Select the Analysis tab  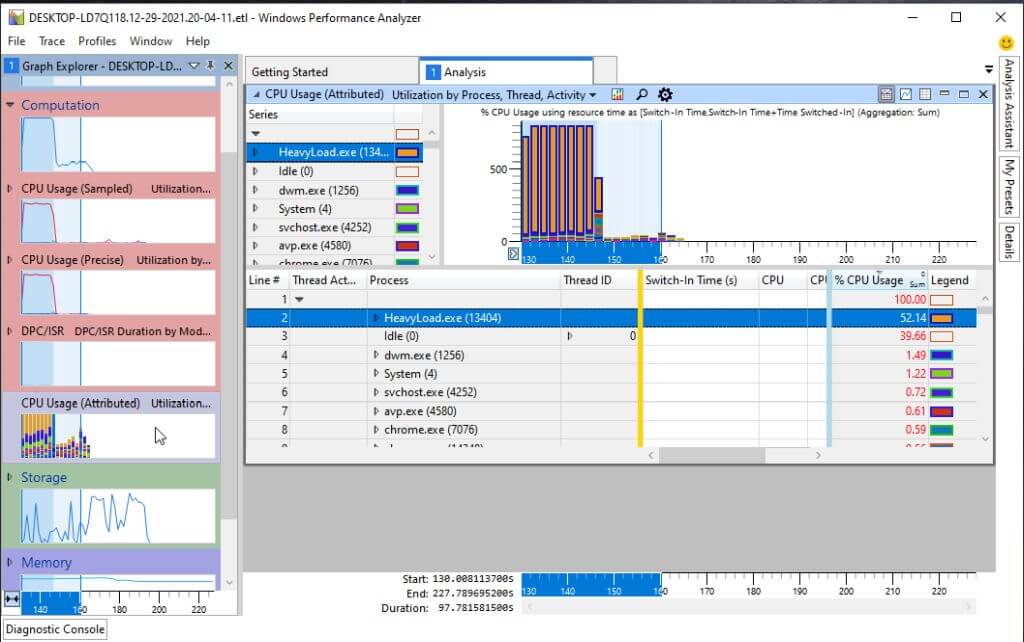coord(506,72)
